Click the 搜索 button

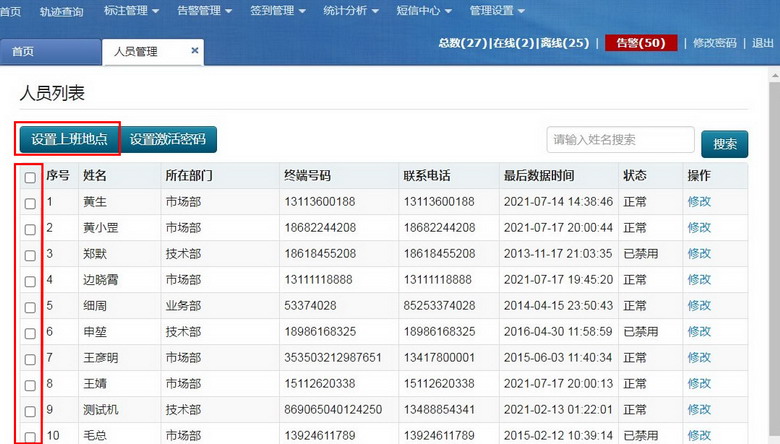pyautogui.click(x=724, y=144)
